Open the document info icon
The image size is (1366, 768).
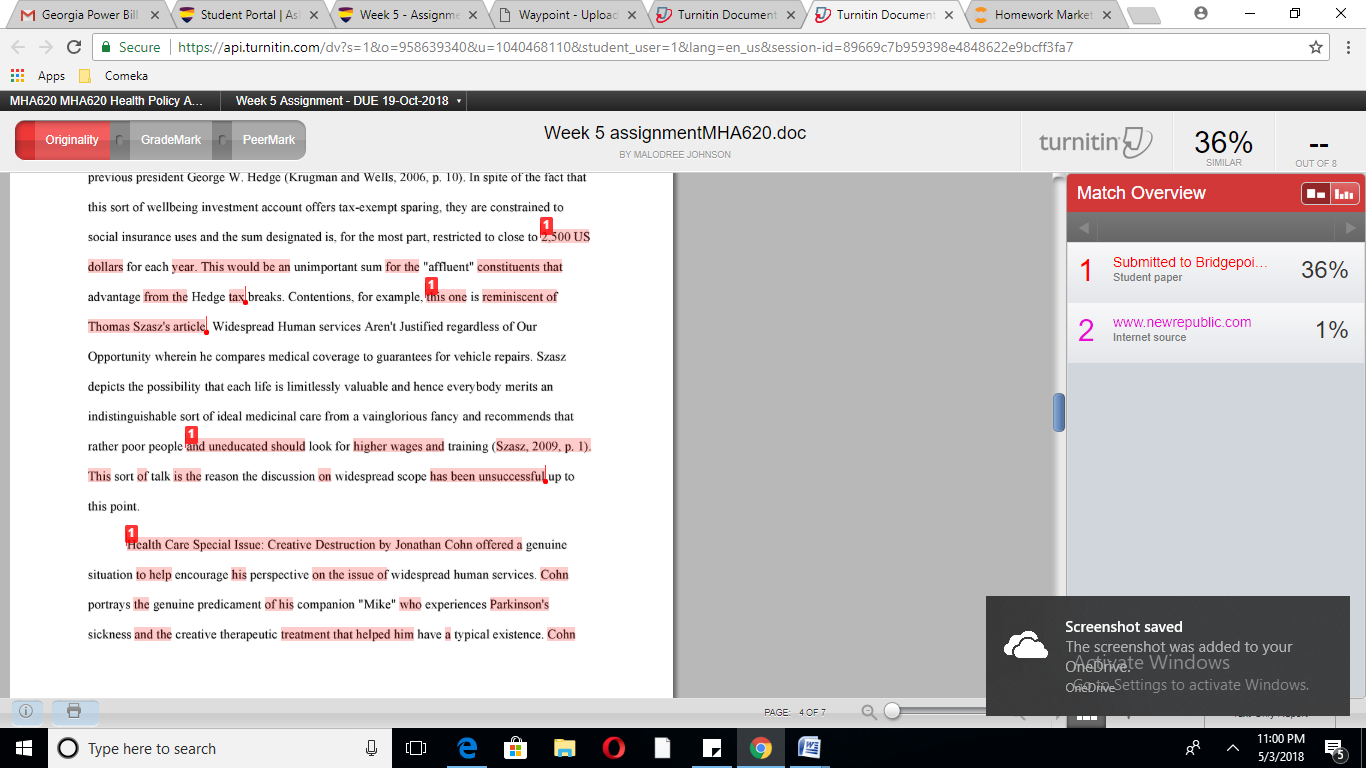click(x=26, y=711)
